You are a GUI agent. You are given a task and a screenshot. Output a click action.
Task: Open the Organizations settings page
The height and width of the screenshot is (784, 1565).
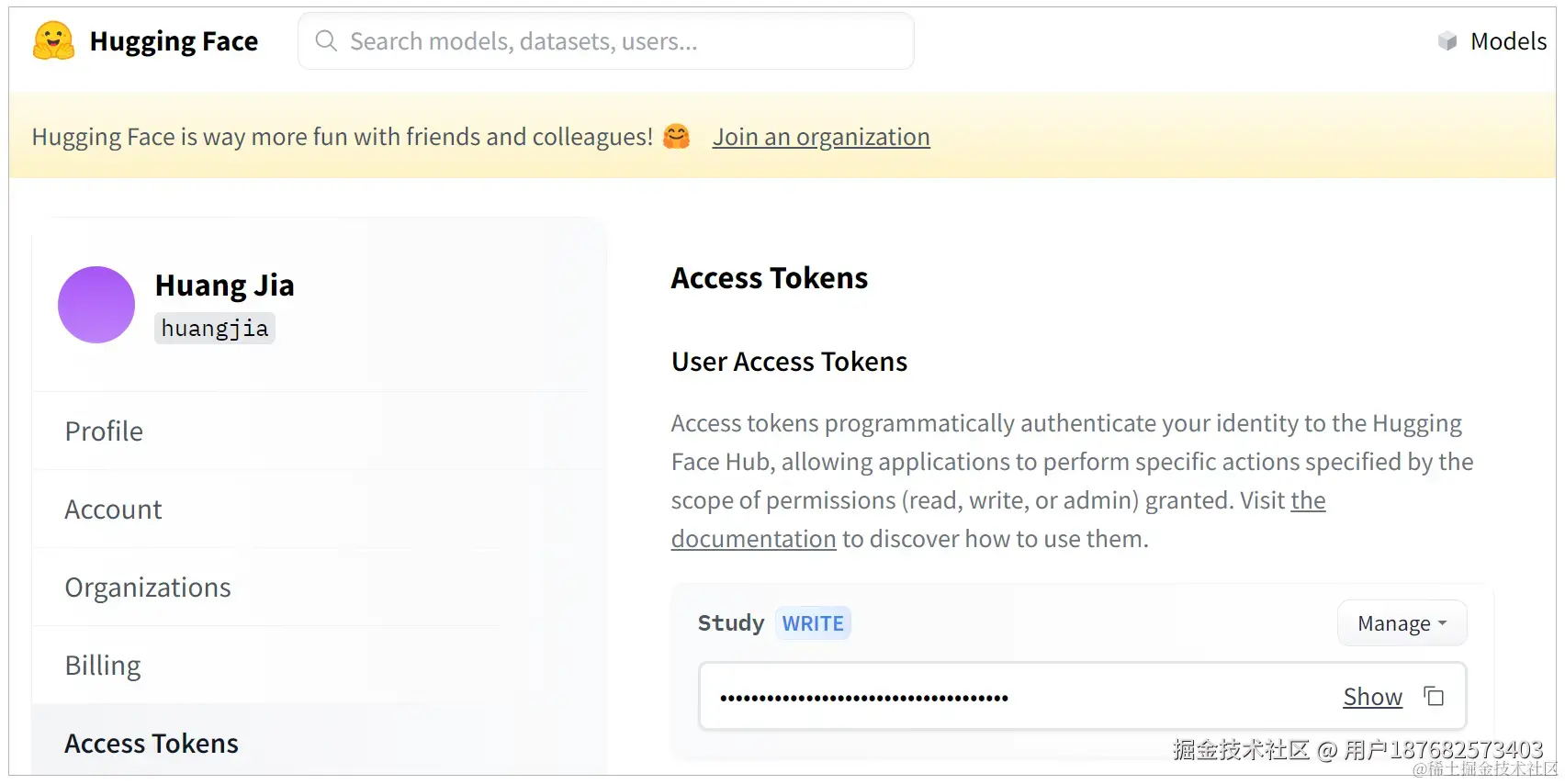pyautogui.click(x=148, y=588)
